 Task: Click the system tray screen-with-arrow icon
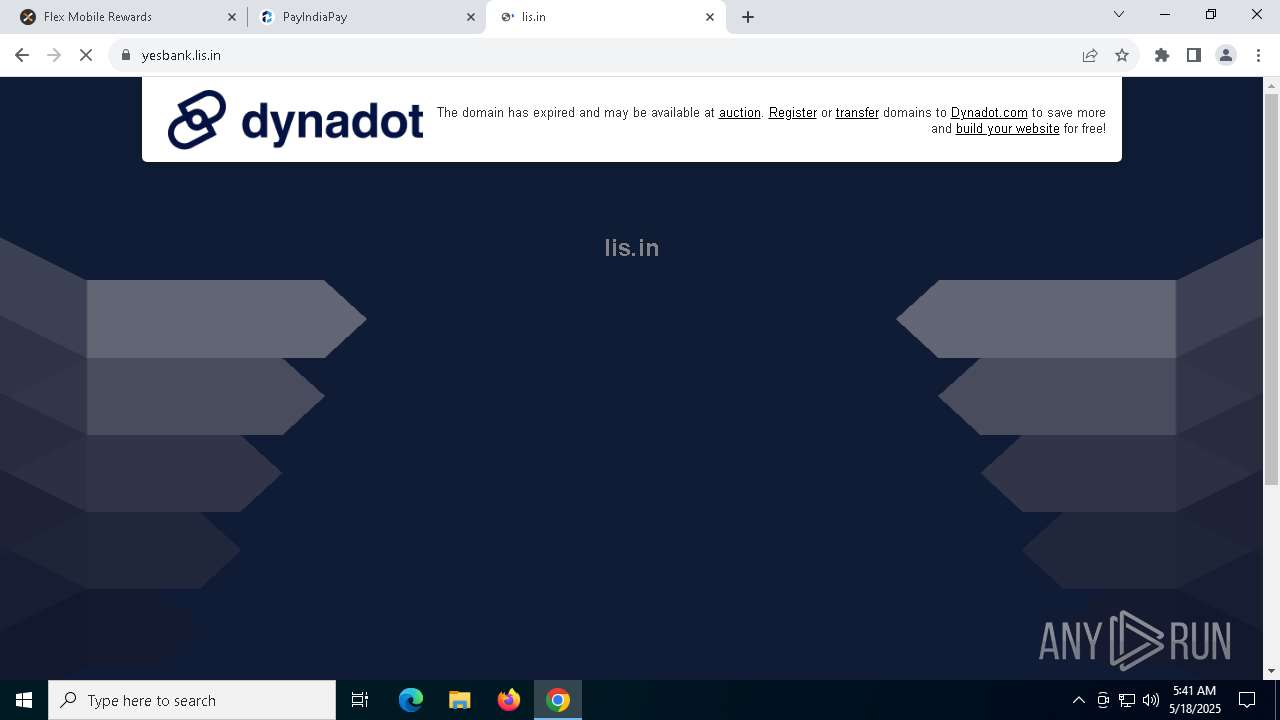[1103, 700]
